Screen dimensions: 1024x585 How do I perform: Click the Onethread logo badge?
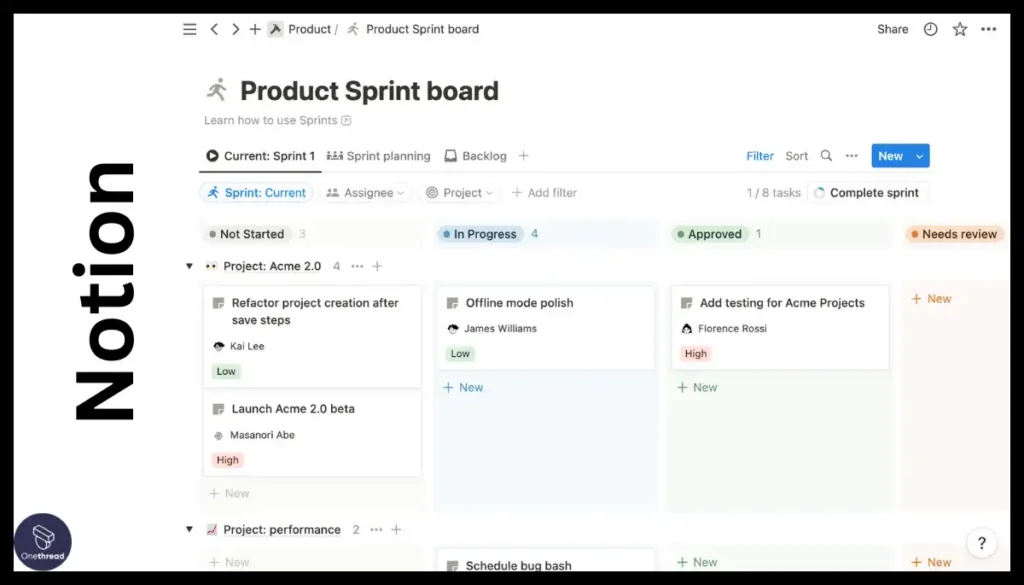[x=43, y=542]
